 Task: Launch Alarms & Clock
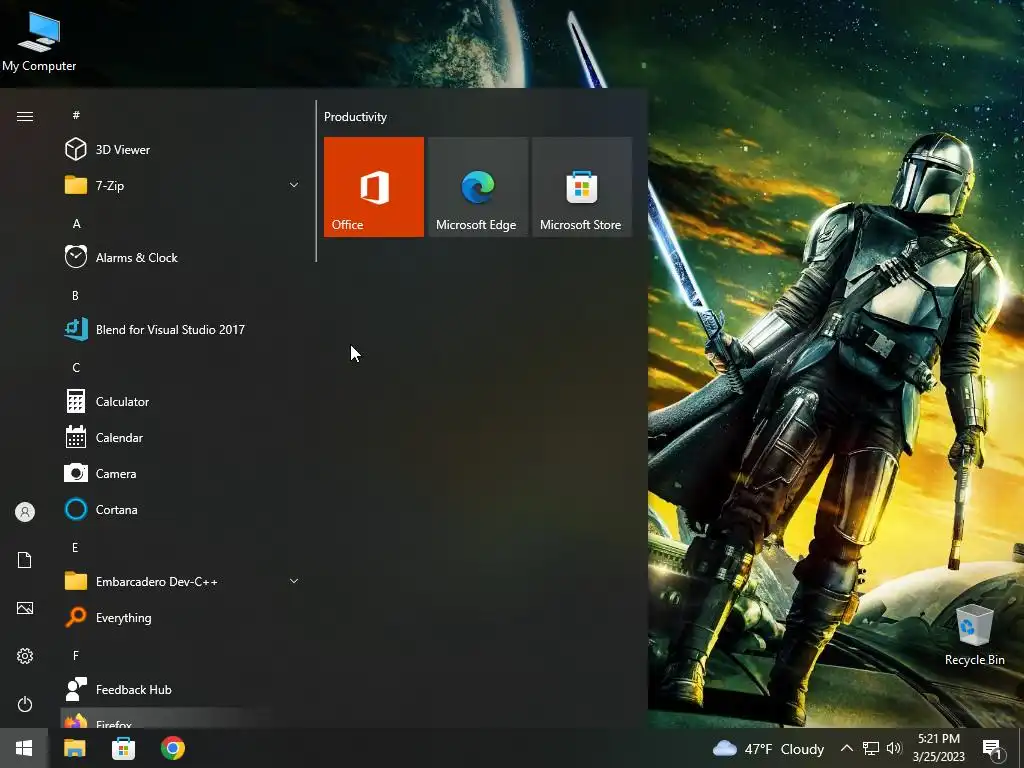[182, 257]
